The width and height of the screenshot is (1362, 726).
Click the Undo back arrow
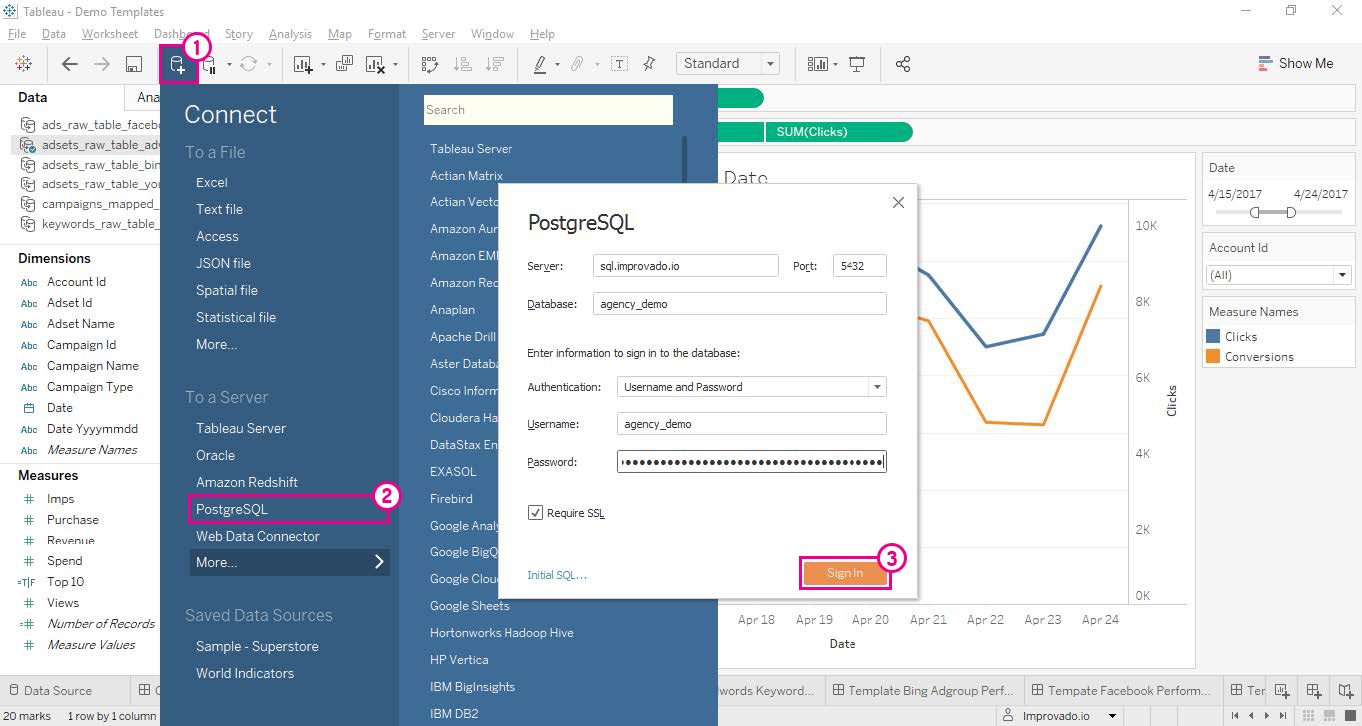tap(69, 64)
